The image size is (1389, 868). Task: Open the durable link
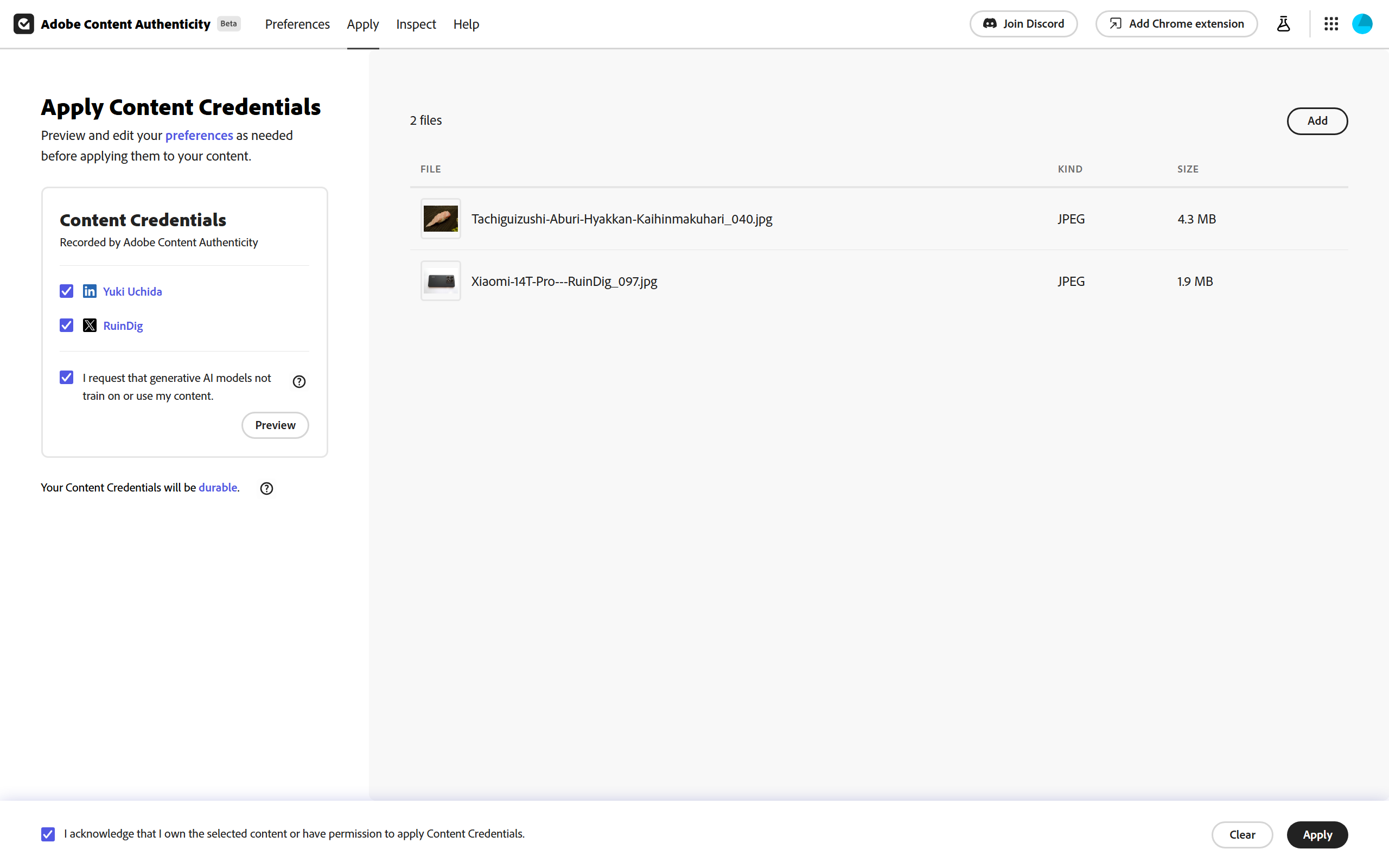[218, 487]
